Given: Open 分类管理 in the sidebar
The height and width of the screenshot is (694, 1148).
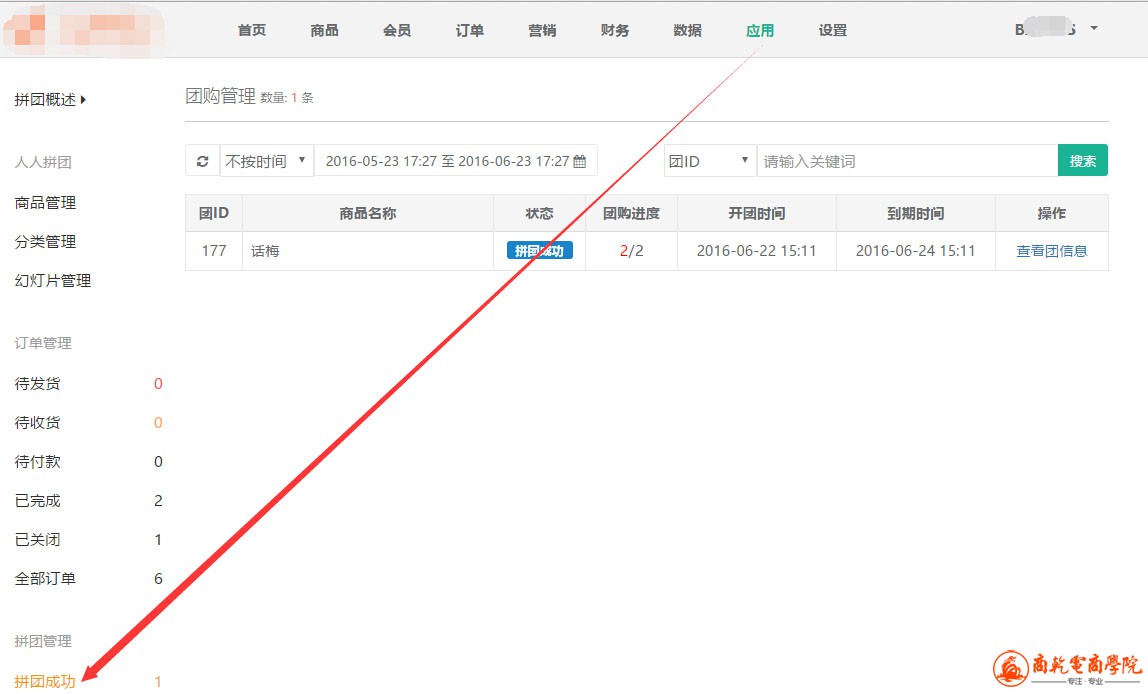Looking at the screenshot, I should tap(46, 242).
